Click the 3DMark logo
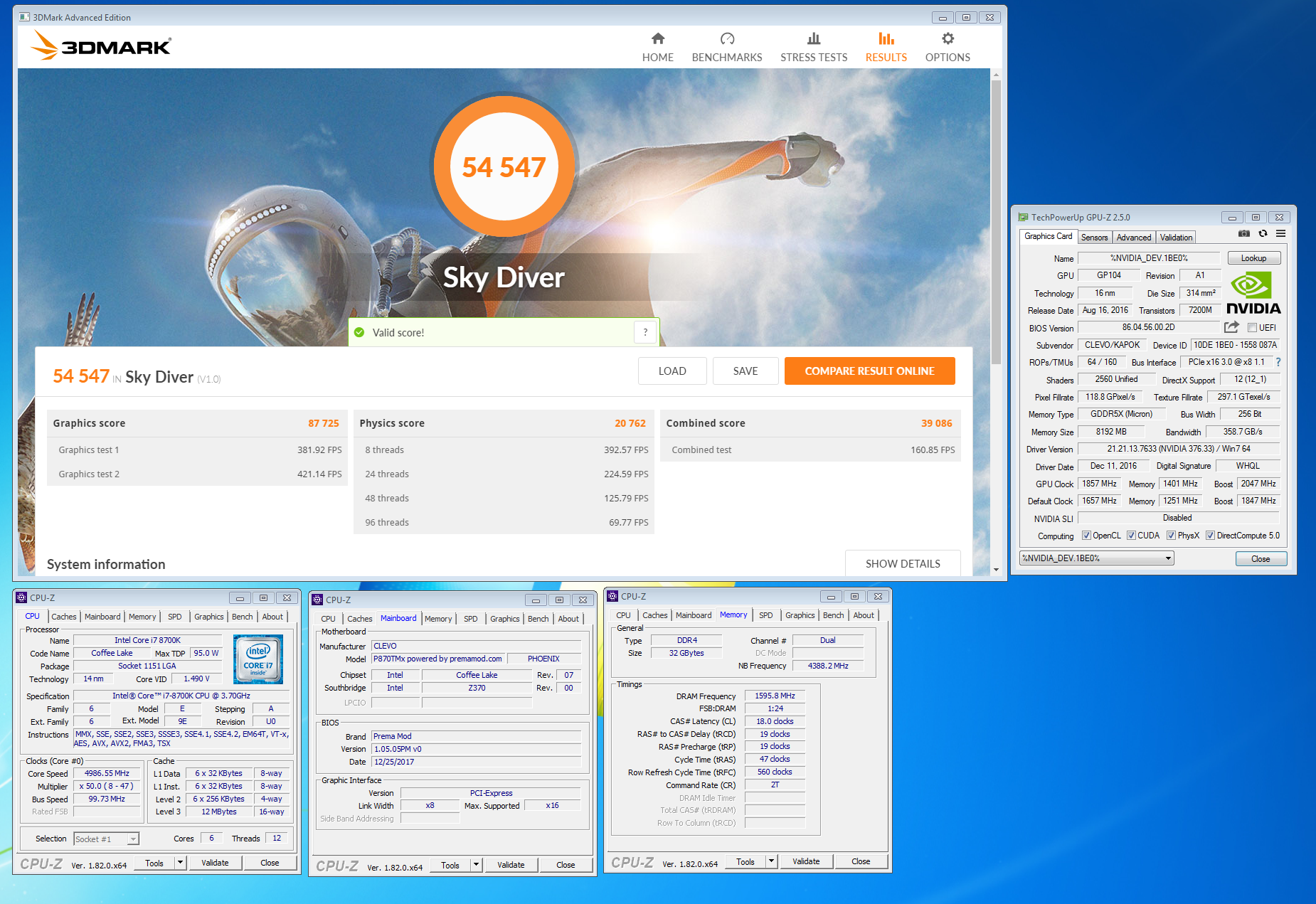 click(x=101, y=46)
